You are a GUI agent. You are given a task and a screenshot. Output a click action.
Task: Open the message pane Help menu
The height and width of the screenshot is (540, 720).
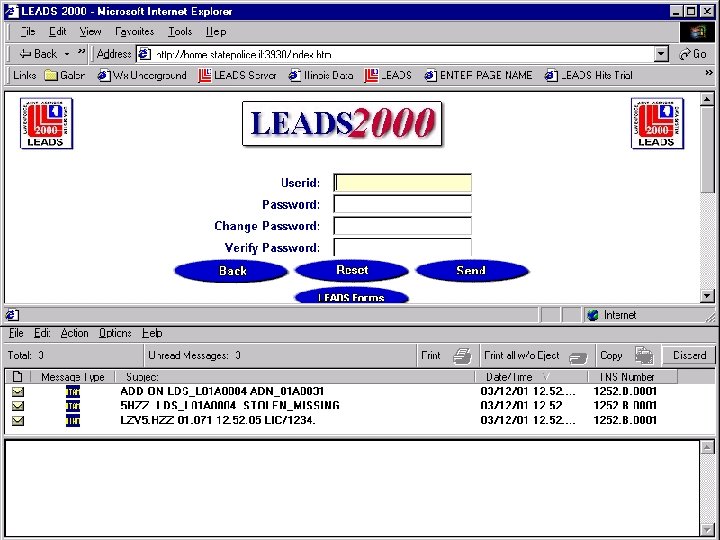click(x=152, y=333)
